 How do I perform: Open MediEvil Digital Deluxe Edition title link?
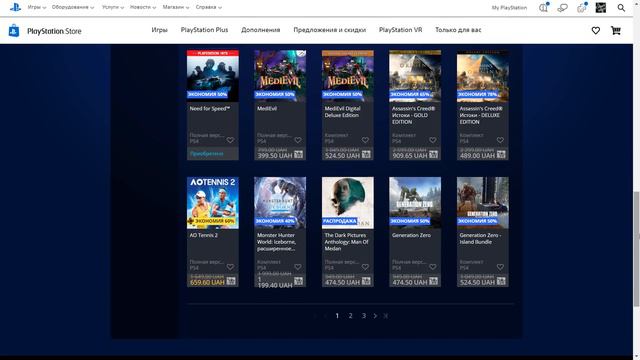pos(342,112)
